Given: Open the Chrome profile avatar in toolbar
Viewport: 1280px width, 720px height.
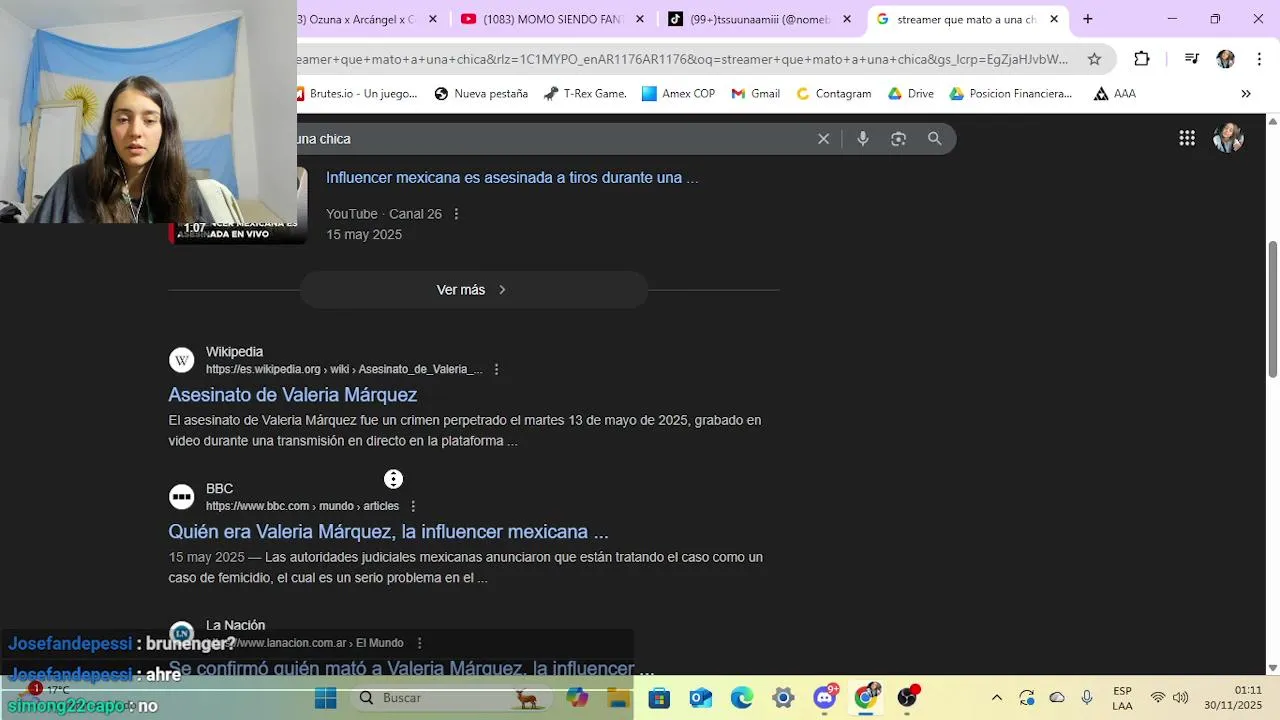Looking at the screenshot, I should click(1225, 59).
